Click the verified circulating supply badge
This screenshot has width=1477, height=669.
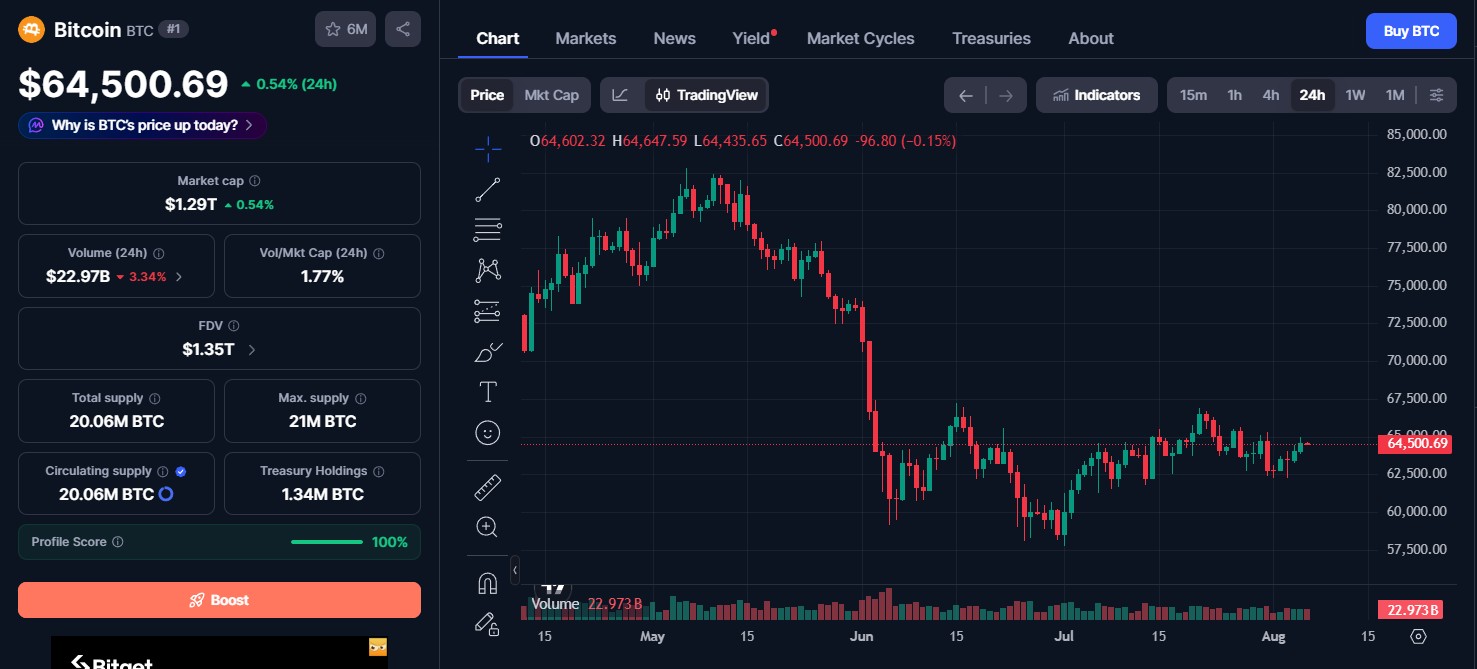(181, 471)
